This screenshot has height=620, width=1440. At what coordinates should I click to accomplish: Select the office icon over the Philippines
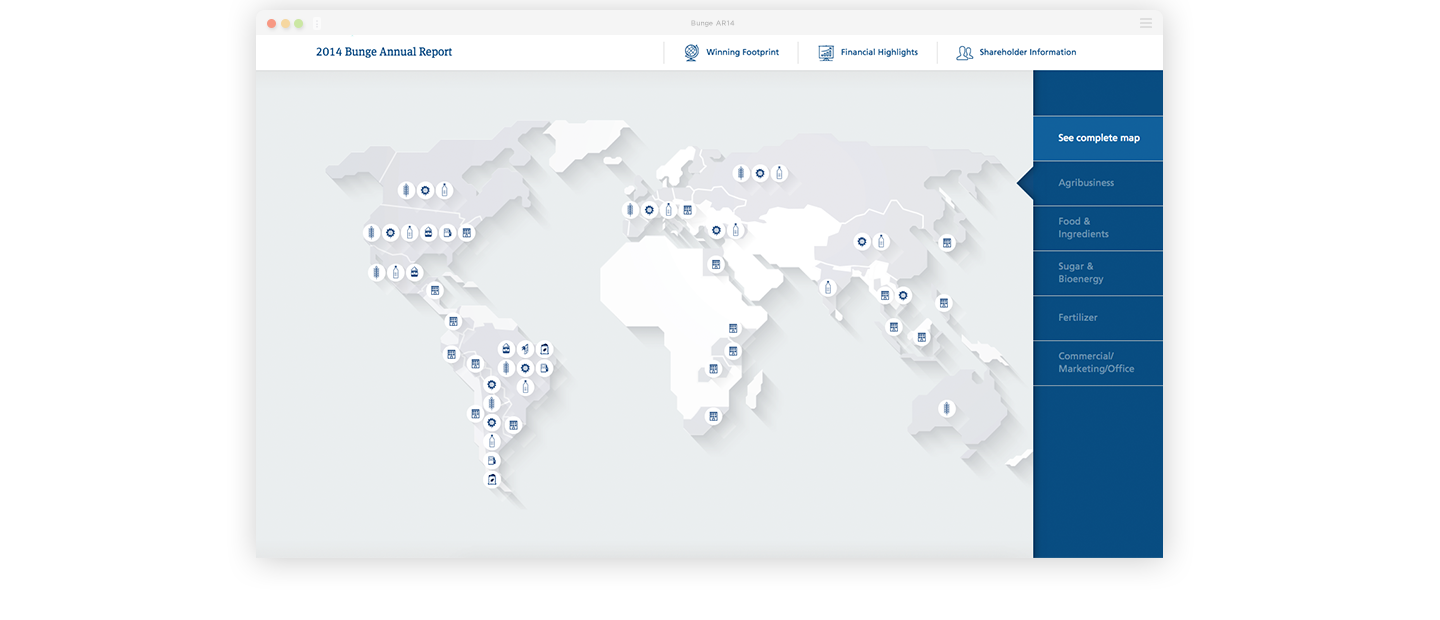click(943, 303)
